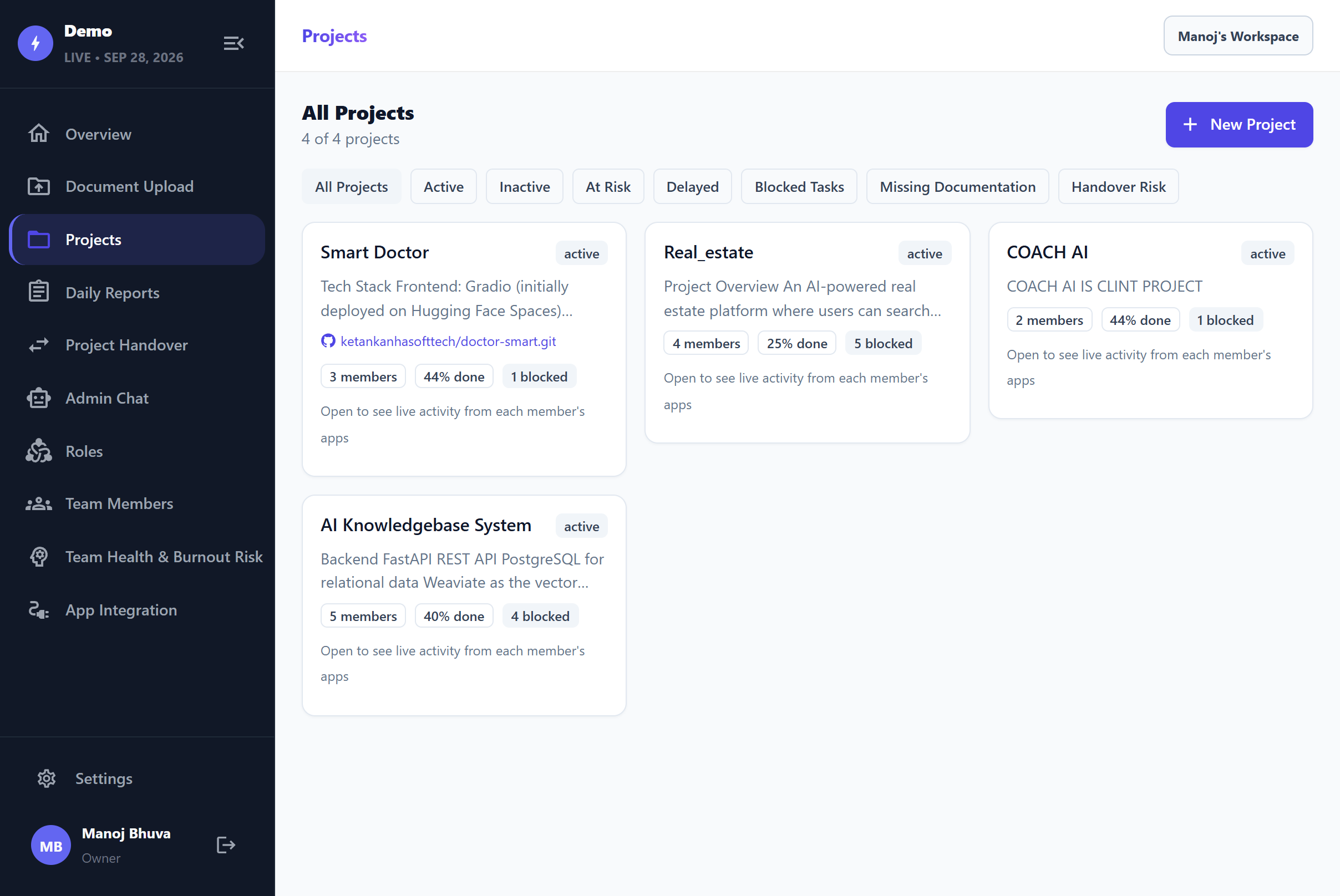Screen dimensions: 1340x896
Task: Click the 5 blocked badge on Real_estate
Action: [882, 343]
